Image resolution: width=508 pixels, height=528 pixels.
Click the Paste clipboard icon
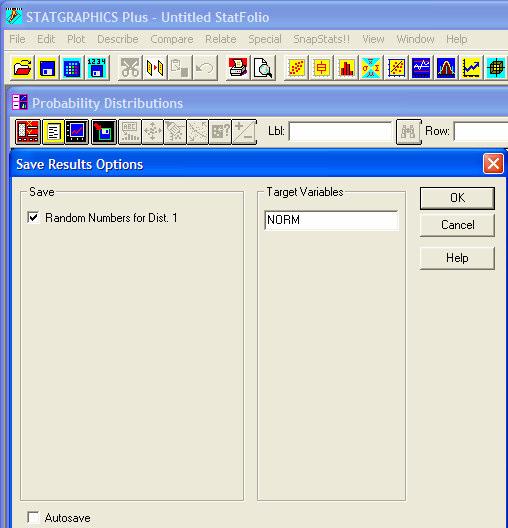tap(179, 68)
